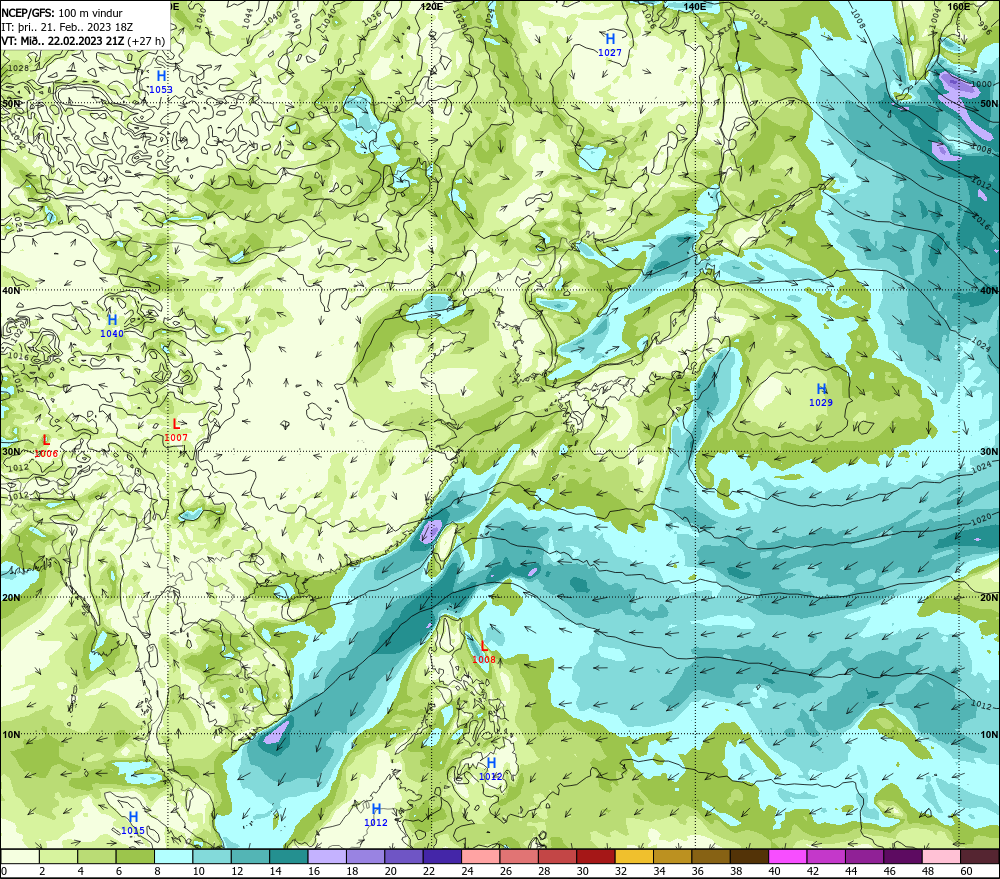Click the 1000 isobar label
Screen dimensions: 1000x879
[x=981, y=84]
